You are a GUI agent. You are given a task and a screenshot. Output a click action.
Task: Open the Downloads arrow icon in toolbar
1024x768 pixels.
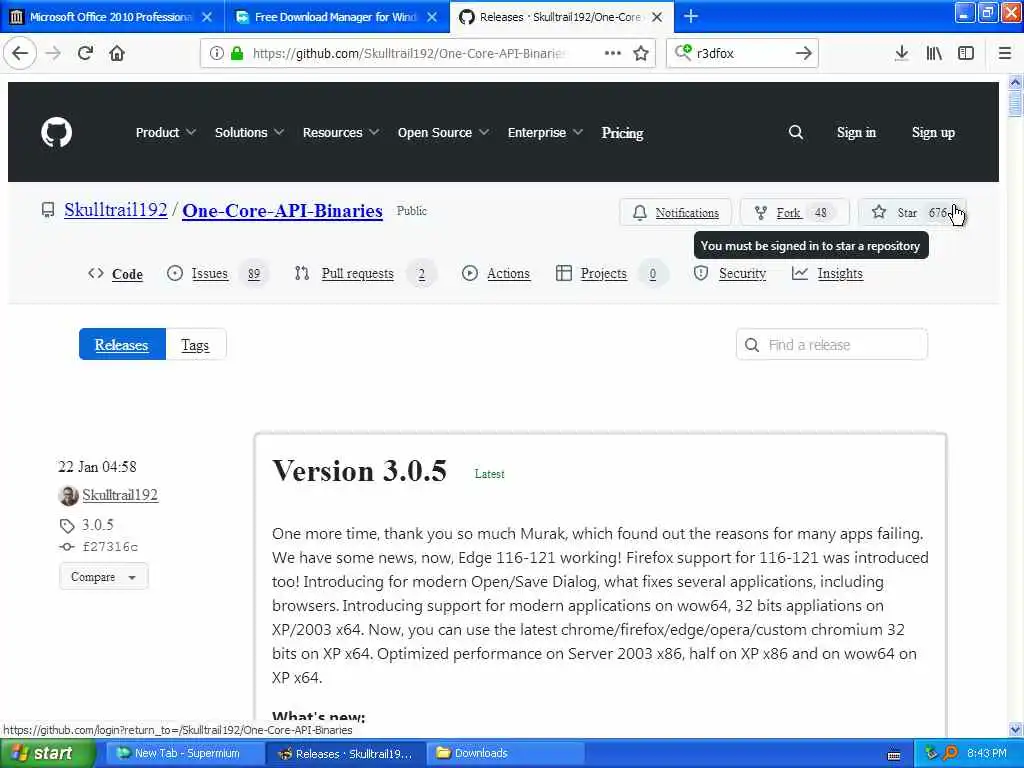click(x=901, y=54)
